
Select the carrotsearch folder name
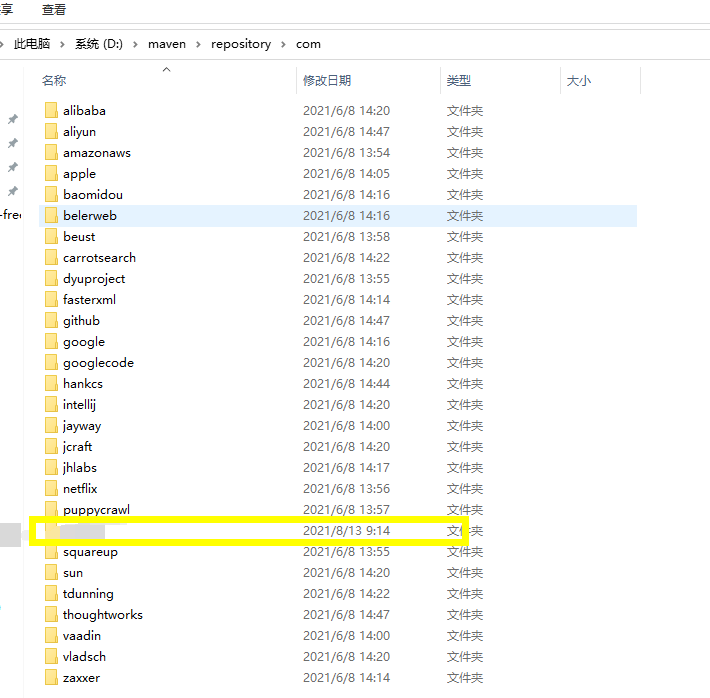pos(100,258)
